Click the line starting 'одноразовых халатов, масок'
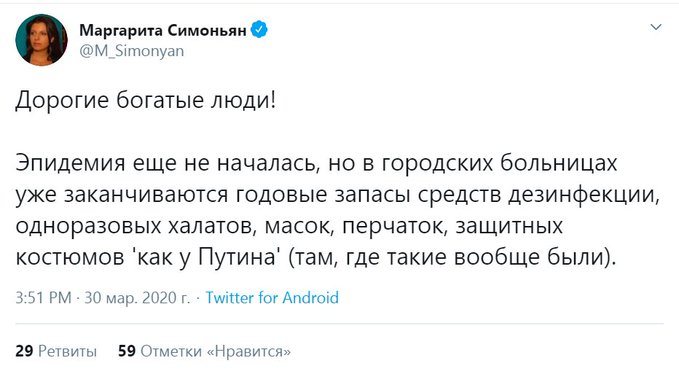679x374 pixels. [x=289, y=226]
